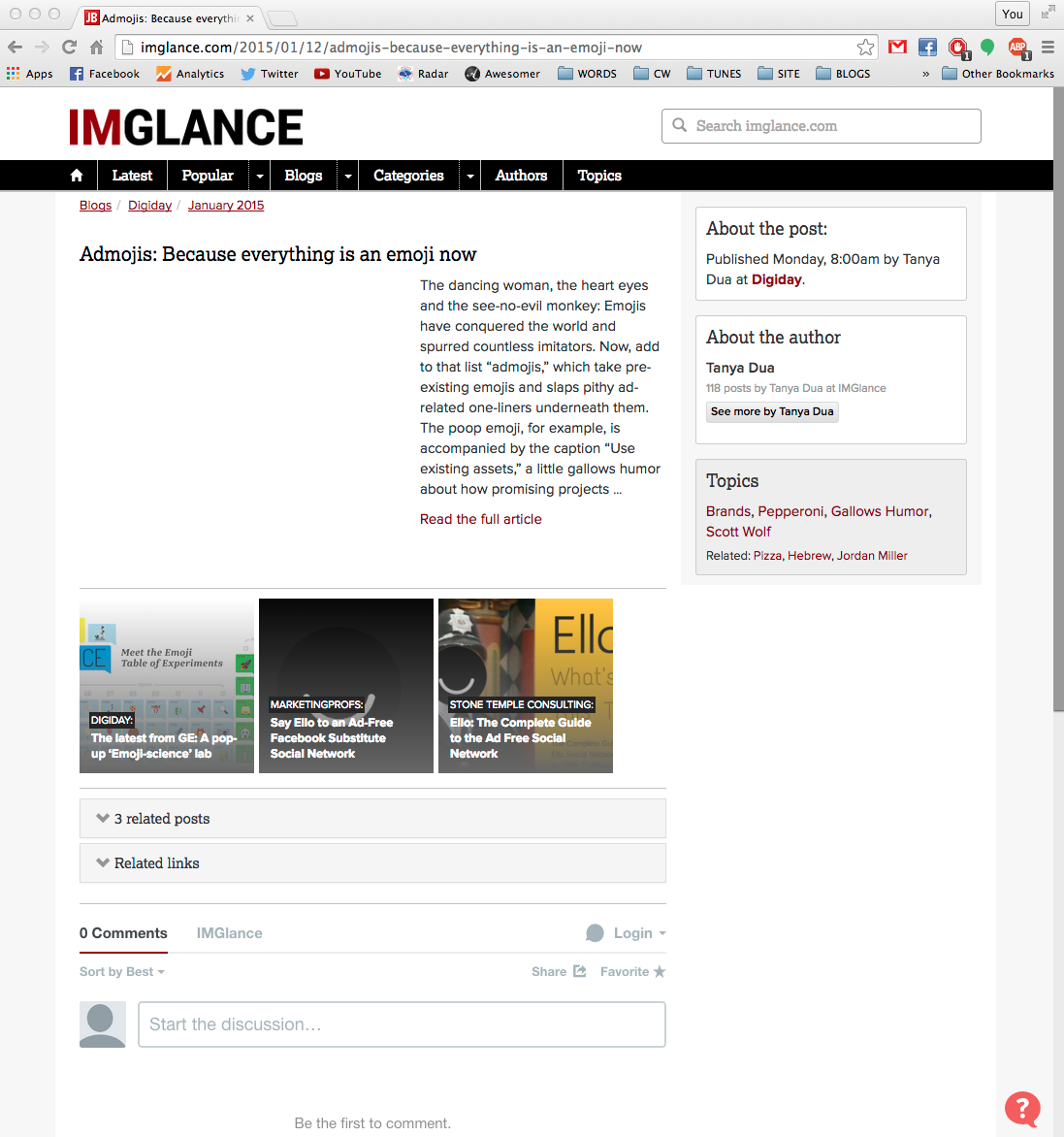Switch to the 0 Comments tab
The height and width of the screenshot is (1137, 1064).
tap(123, 933)
